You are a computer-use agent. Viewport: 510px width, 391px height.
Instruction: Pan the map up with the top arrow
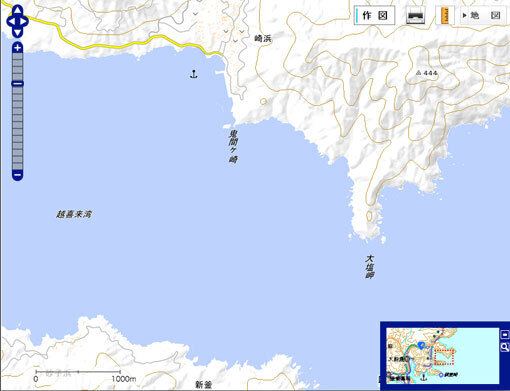click(17, 10)
